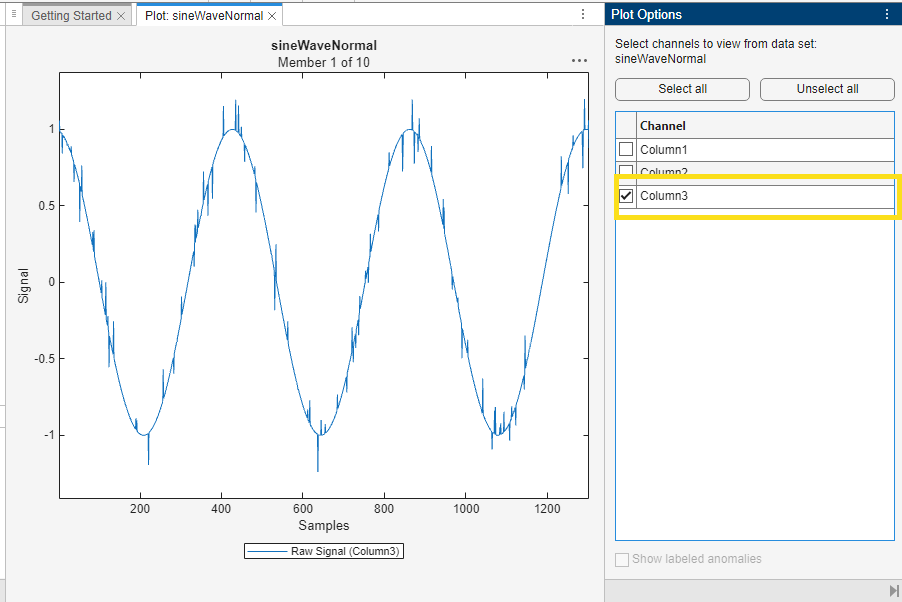This screenshot has height=602, width=902.
Task: Select the Plot: sineWaveNormal tab
Action: (204, 16)
